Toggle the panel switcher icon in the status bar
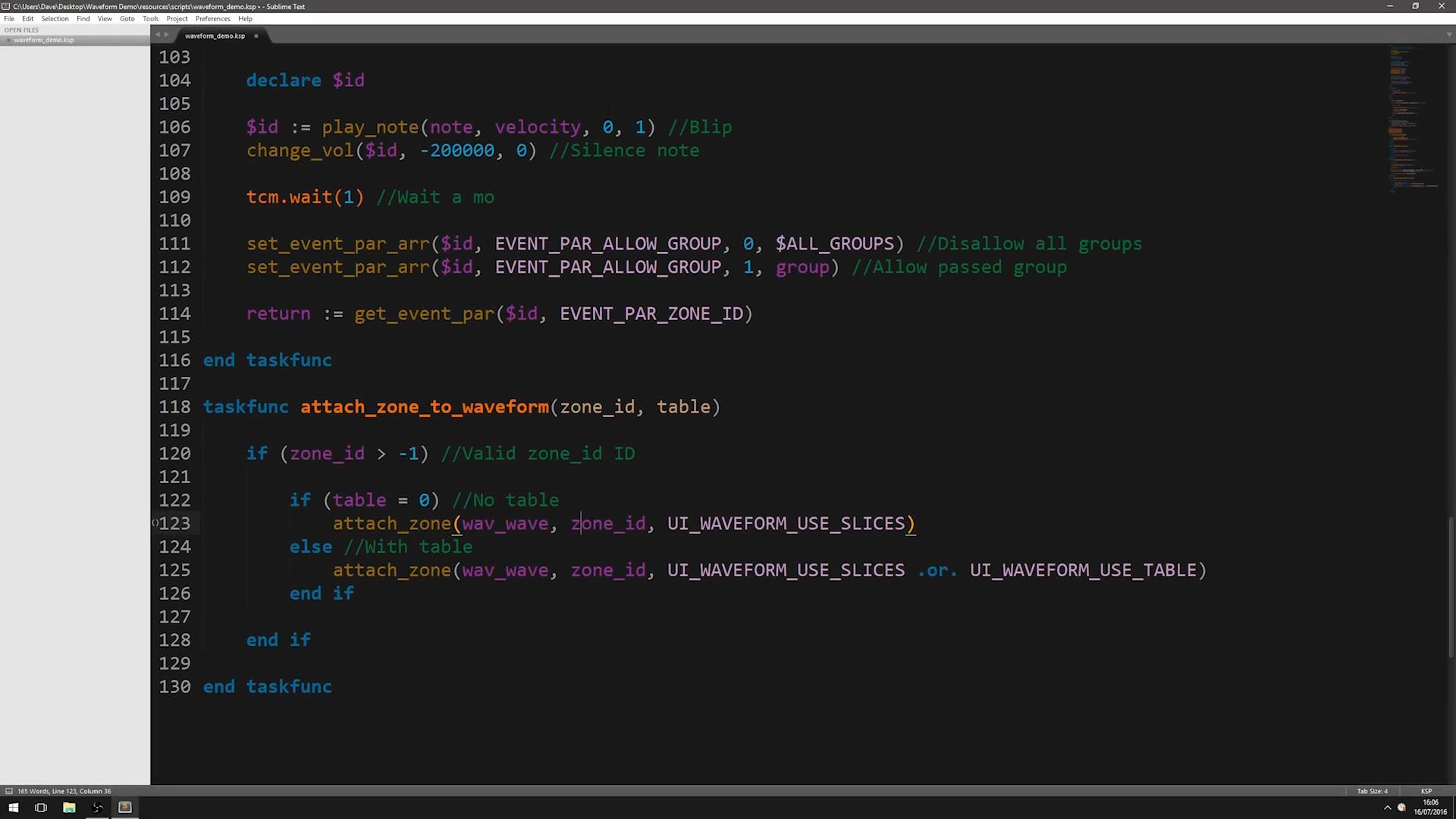 [x=8, y=791]
